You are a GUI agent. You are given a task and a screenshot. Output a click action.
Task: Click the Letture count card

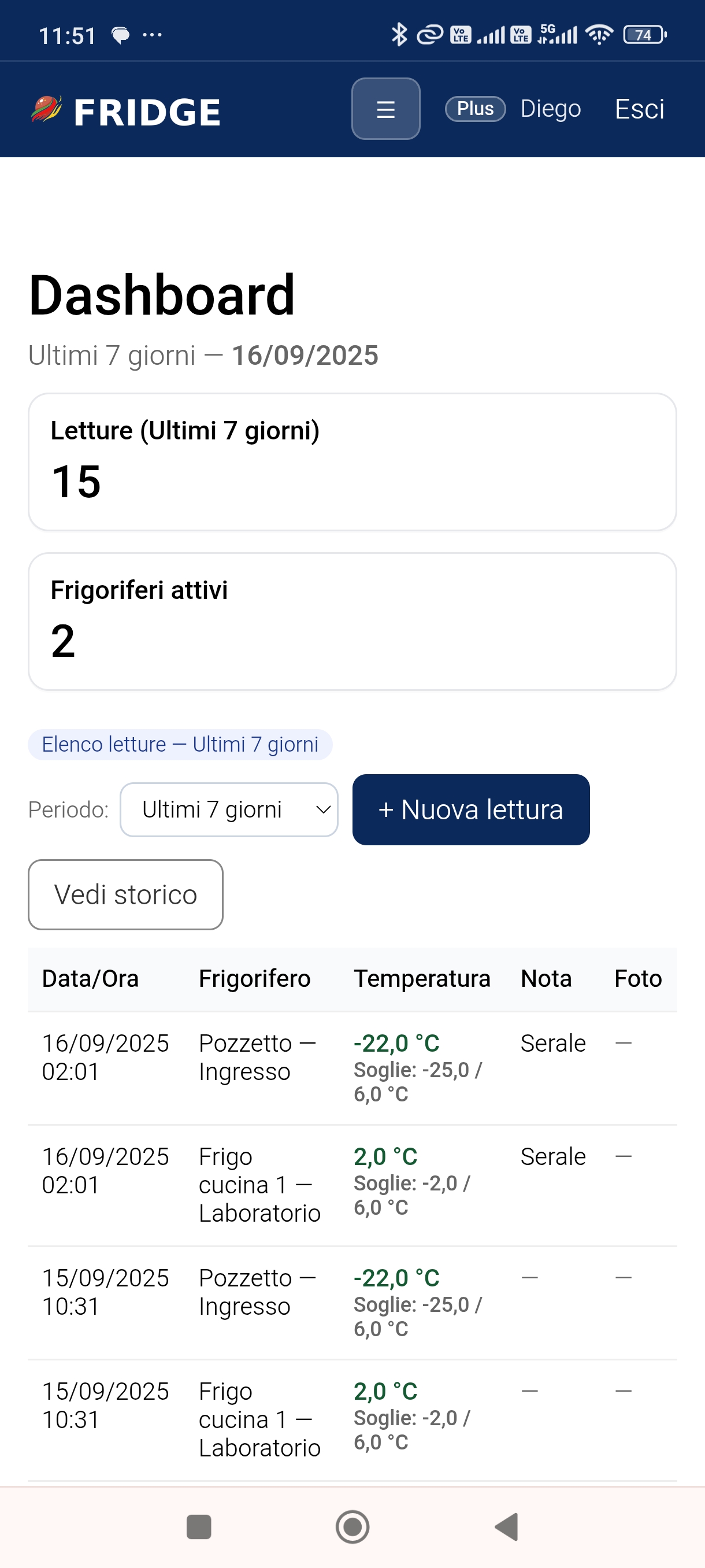coord(352,462)
